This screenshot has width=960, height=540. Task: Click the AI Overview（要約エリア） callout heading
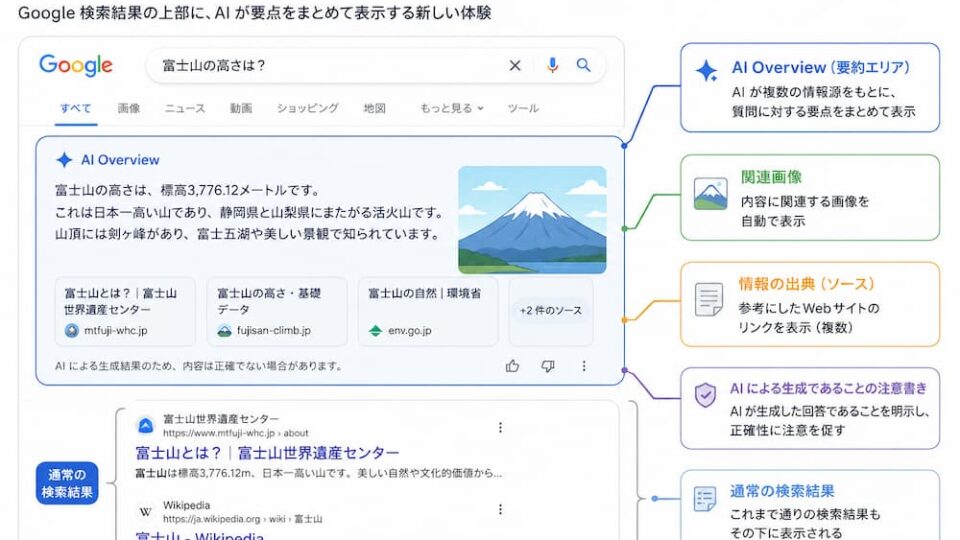pyautogui.click(x=821, y=67)
